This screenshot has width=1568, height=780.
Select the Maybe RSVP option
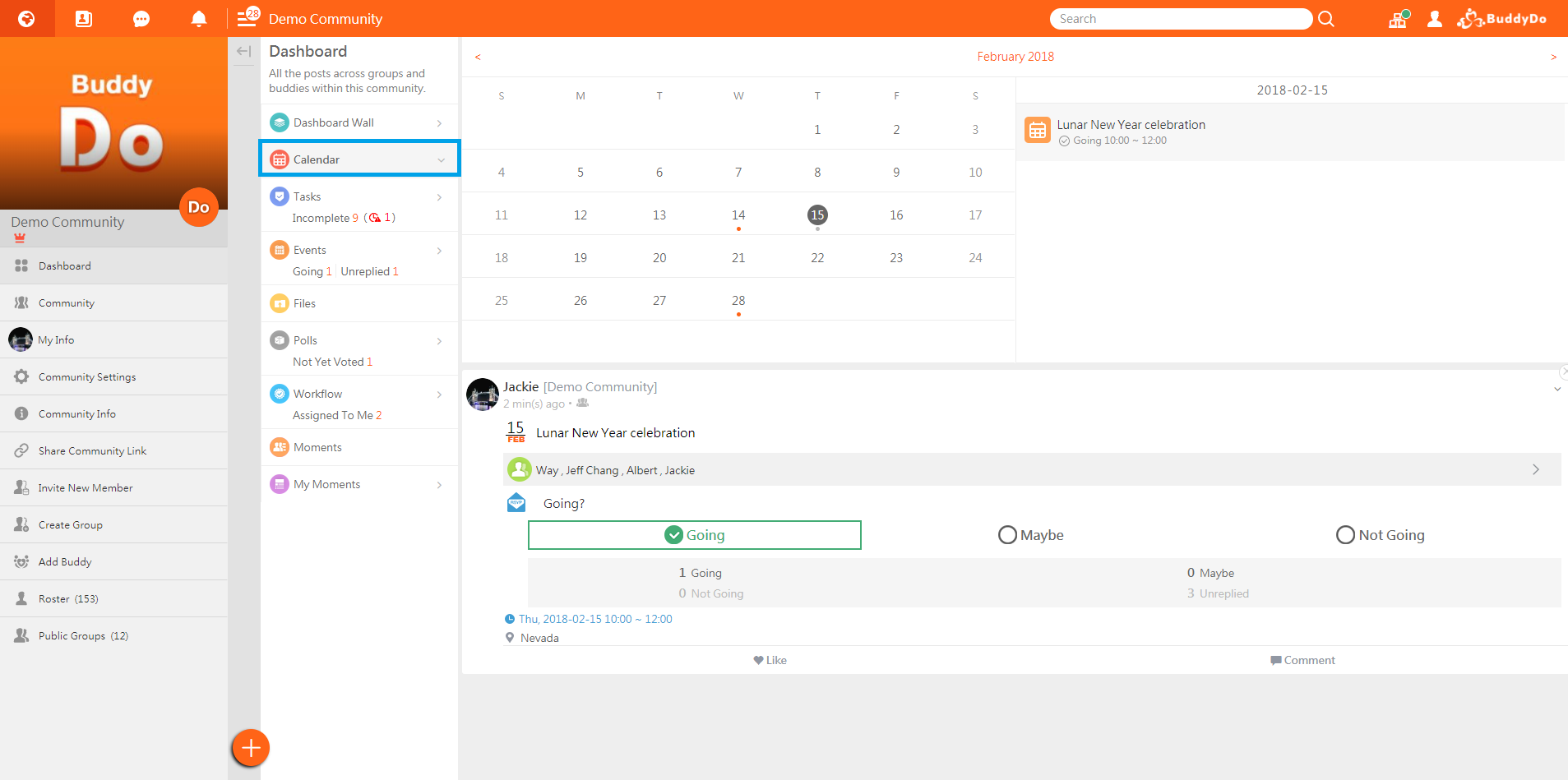pyautogui.click(x=1030, y=535)
